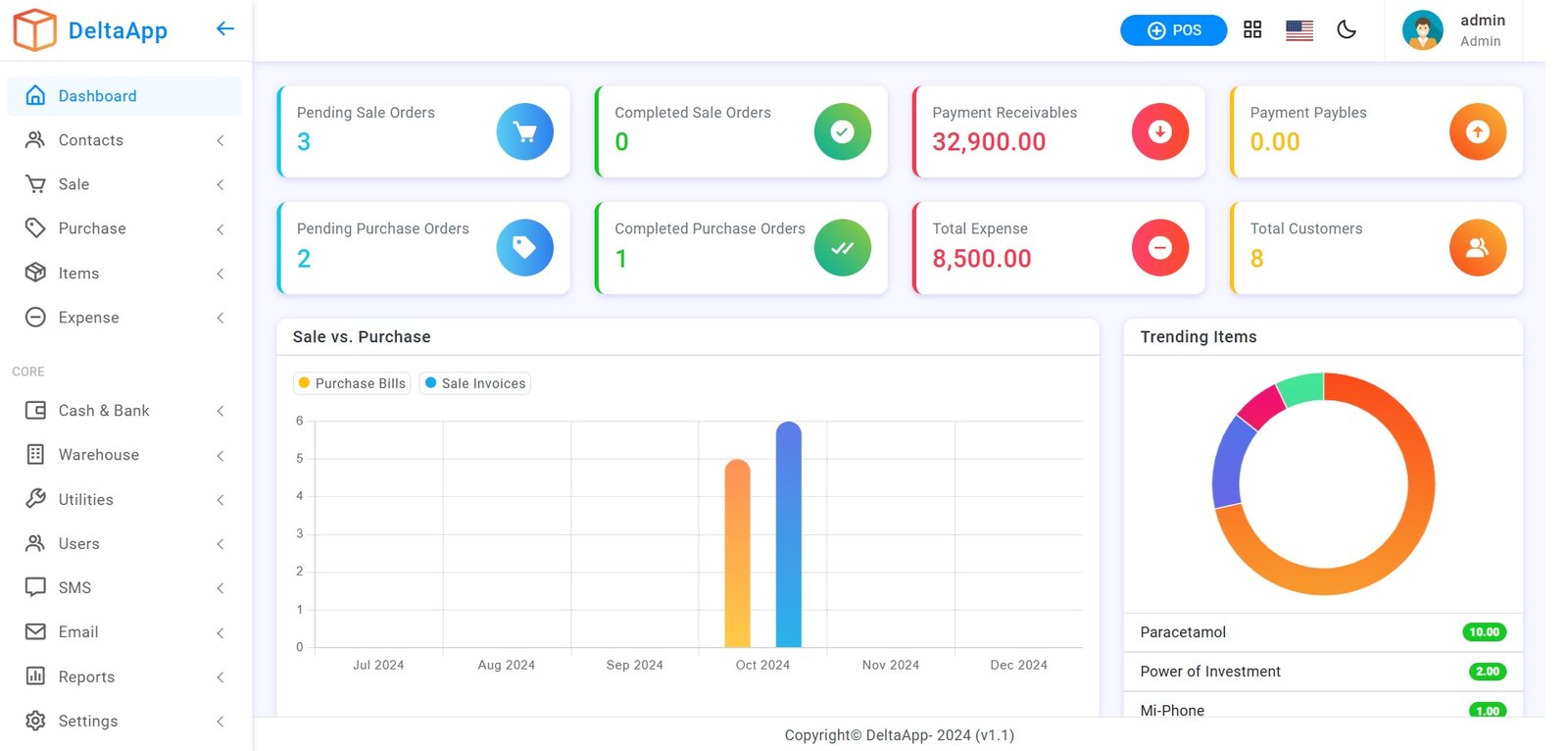Click the blue POS button
Image resolution: width=1568 pixels, height=751 pixels.
(x=1173, y=30)
